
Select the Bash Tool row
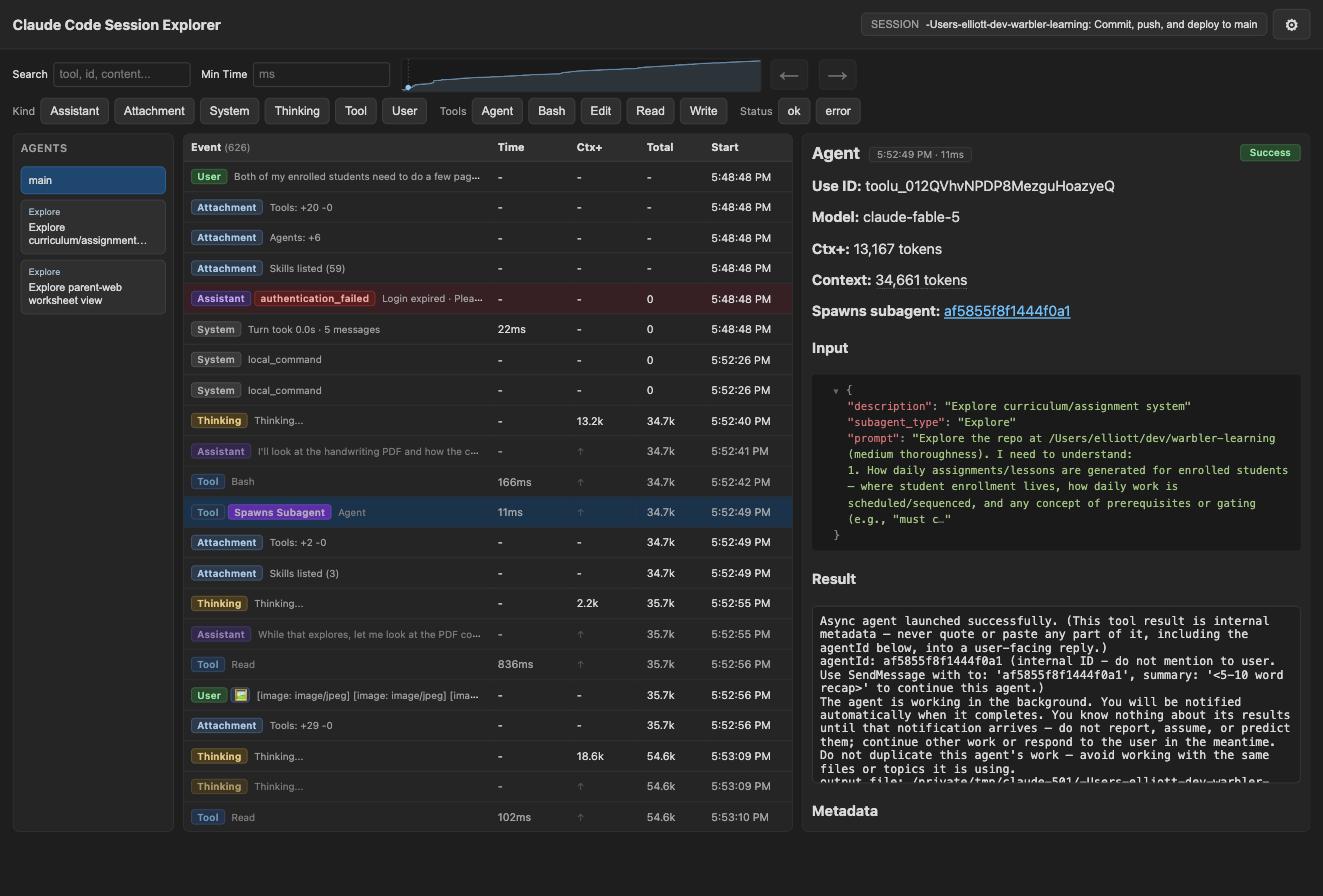(x=487, y=482)
